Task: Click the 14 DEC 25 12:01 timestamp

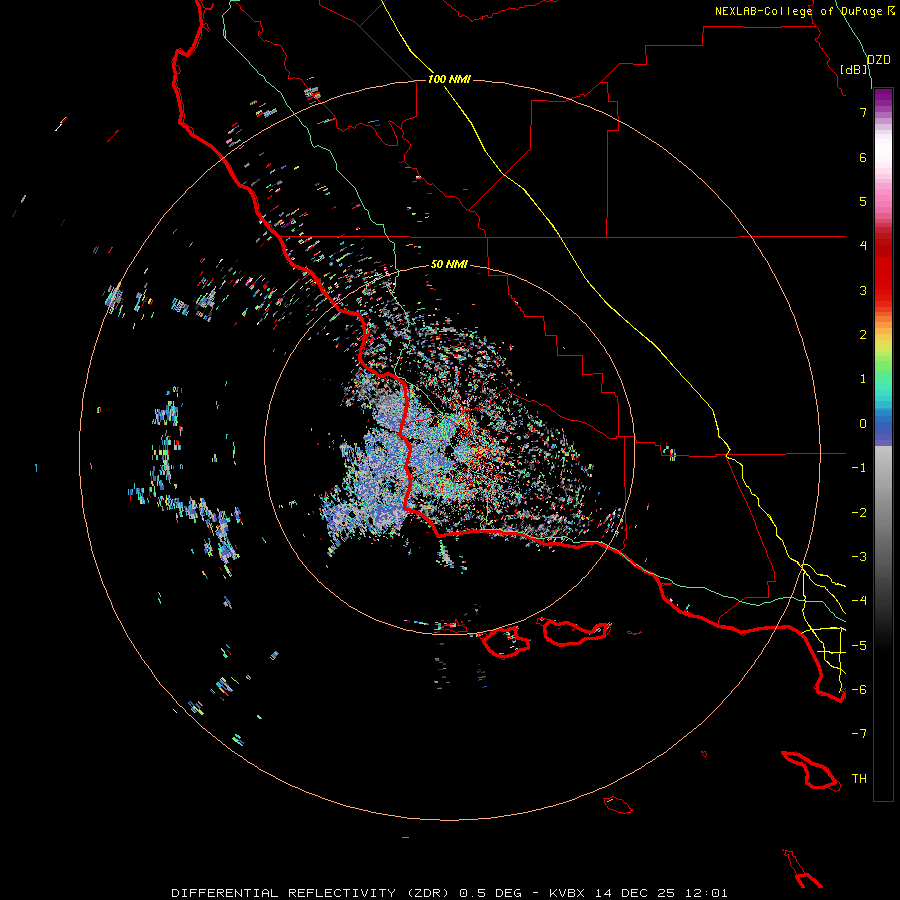Action: point(661,893)
